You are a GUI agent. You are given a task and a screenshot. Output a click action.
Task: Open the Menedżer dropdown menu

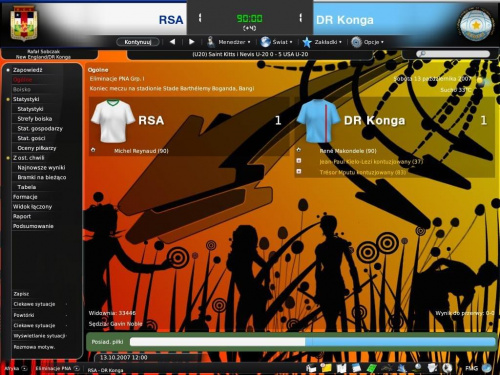coord(228,42)
